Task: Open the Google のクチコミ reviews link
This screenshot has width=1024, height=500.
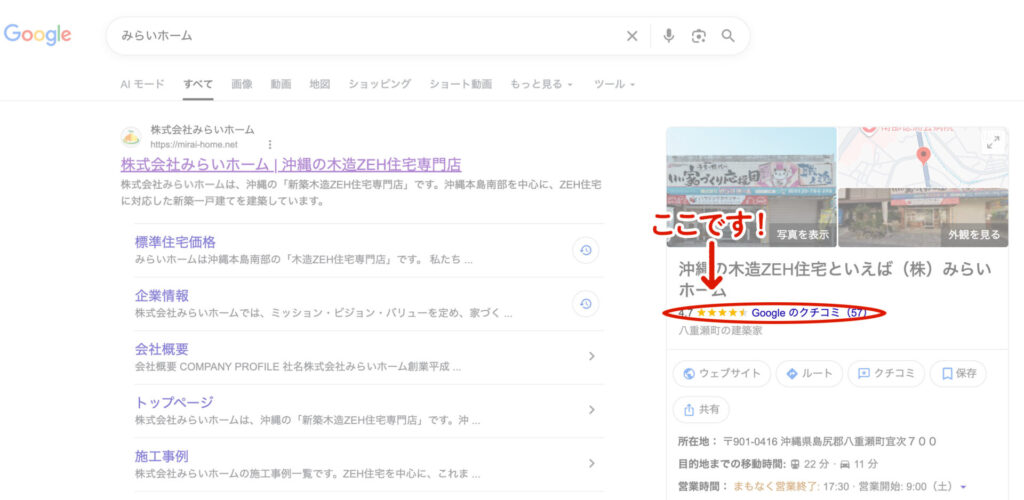Action: click(808, 313)
